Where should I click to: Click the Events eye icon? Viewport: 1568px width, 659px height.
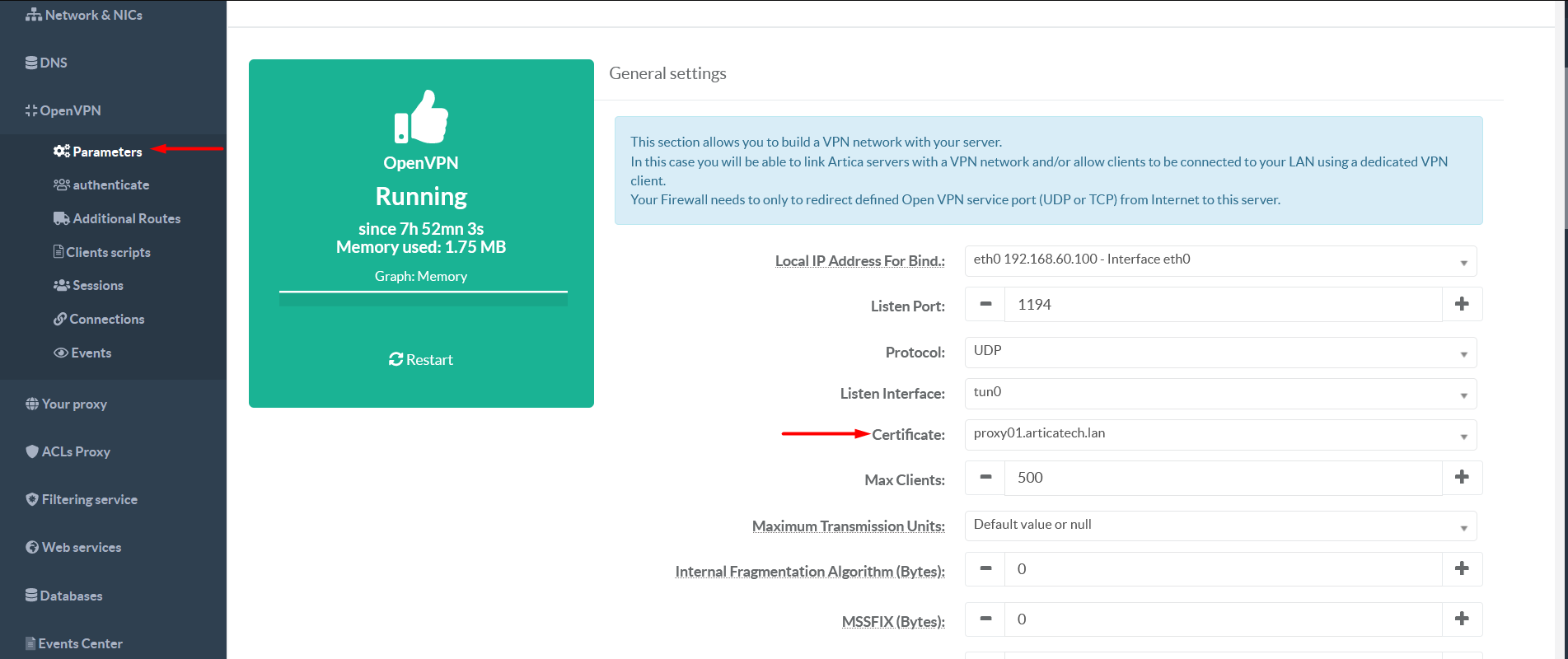[x=61, y=353]
